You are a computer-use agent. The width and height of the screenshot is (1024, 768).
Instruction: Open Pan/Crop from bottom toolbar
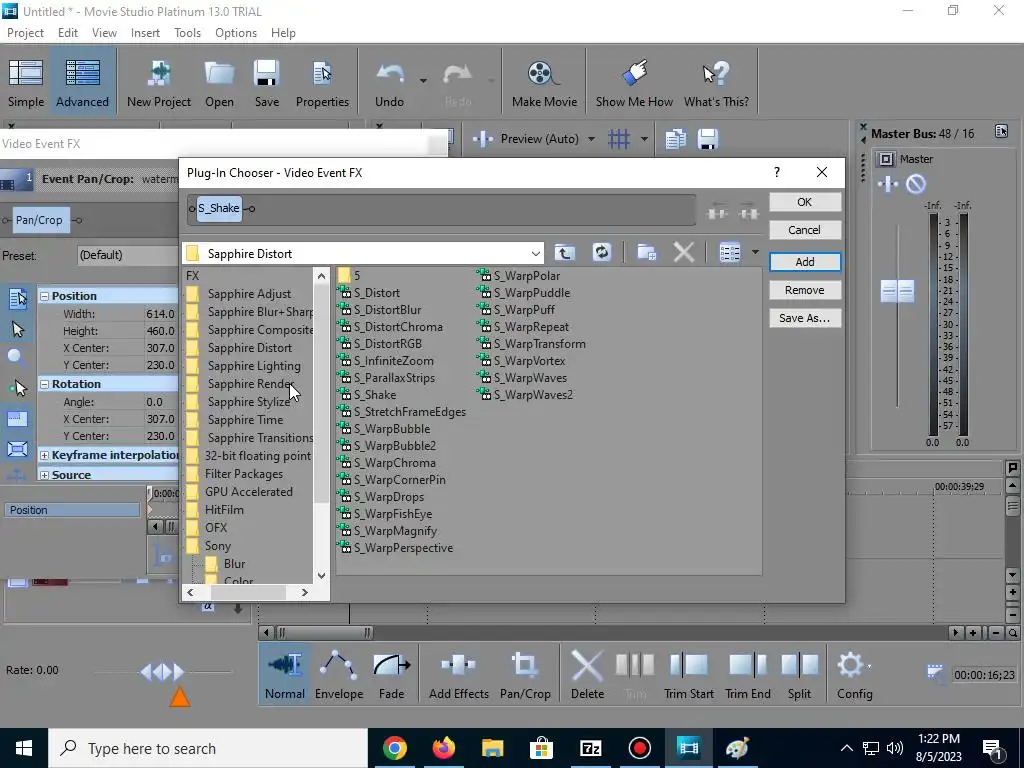[525, 674]
